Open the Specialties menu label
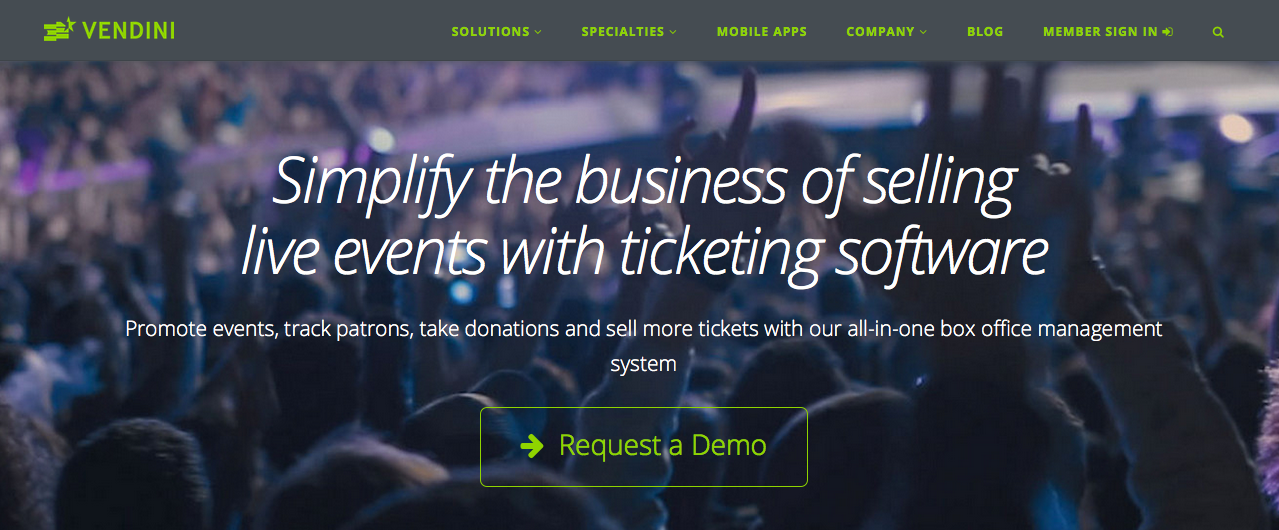This screenshot has height=530, width=1279. point(623,31)
